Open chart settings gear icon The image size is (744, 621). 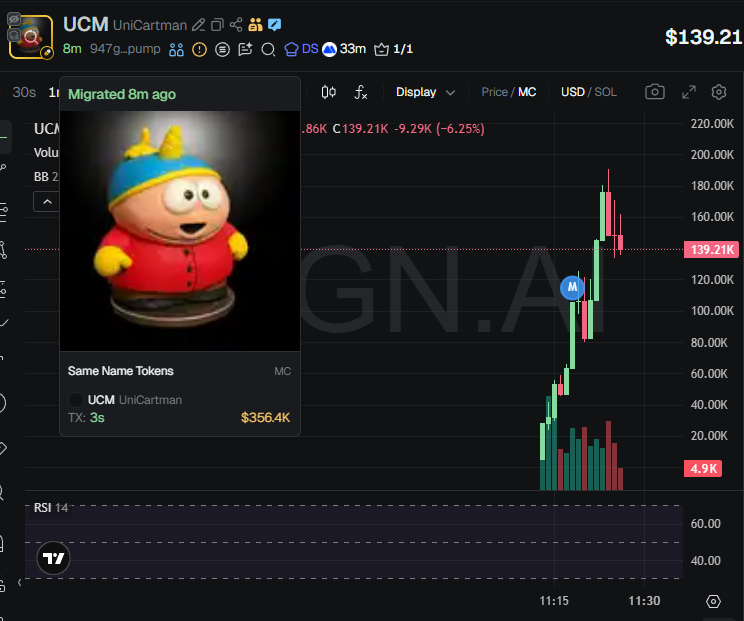point(719,92)
